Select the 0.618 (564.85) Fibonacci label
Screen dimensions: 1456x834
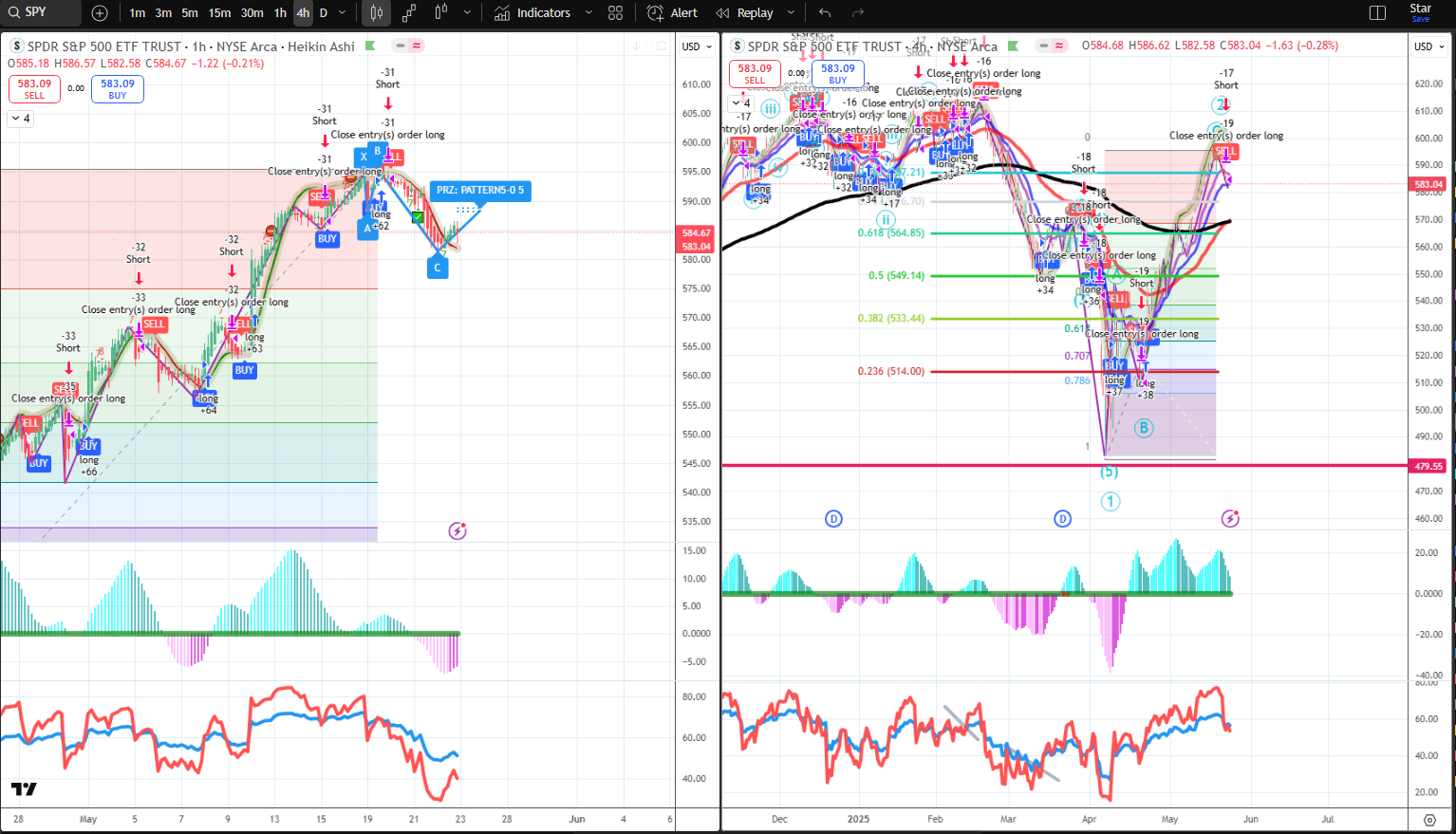tap(890, 233)
